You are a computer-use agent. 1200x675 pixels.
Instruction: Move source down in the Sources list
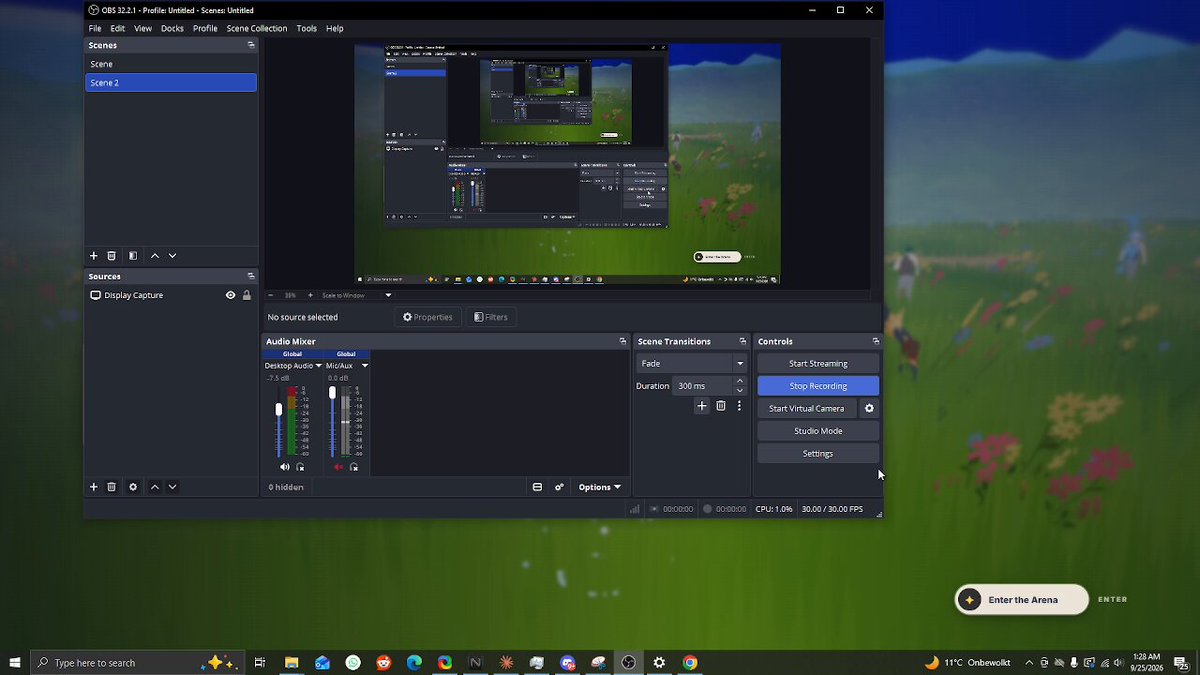(x=172, y=487)
